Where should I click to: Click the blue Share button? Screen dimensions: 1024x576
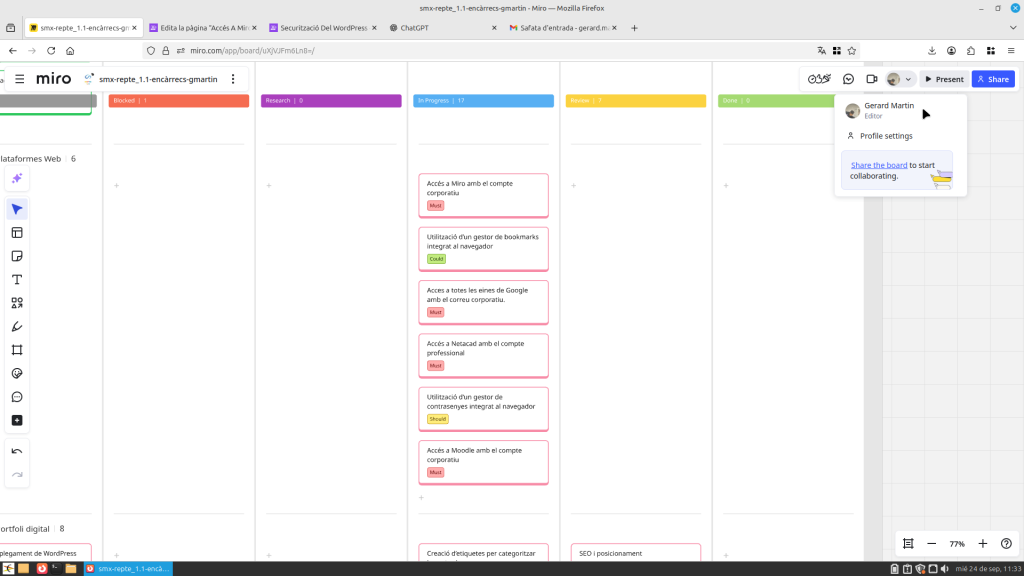(993, 79)
